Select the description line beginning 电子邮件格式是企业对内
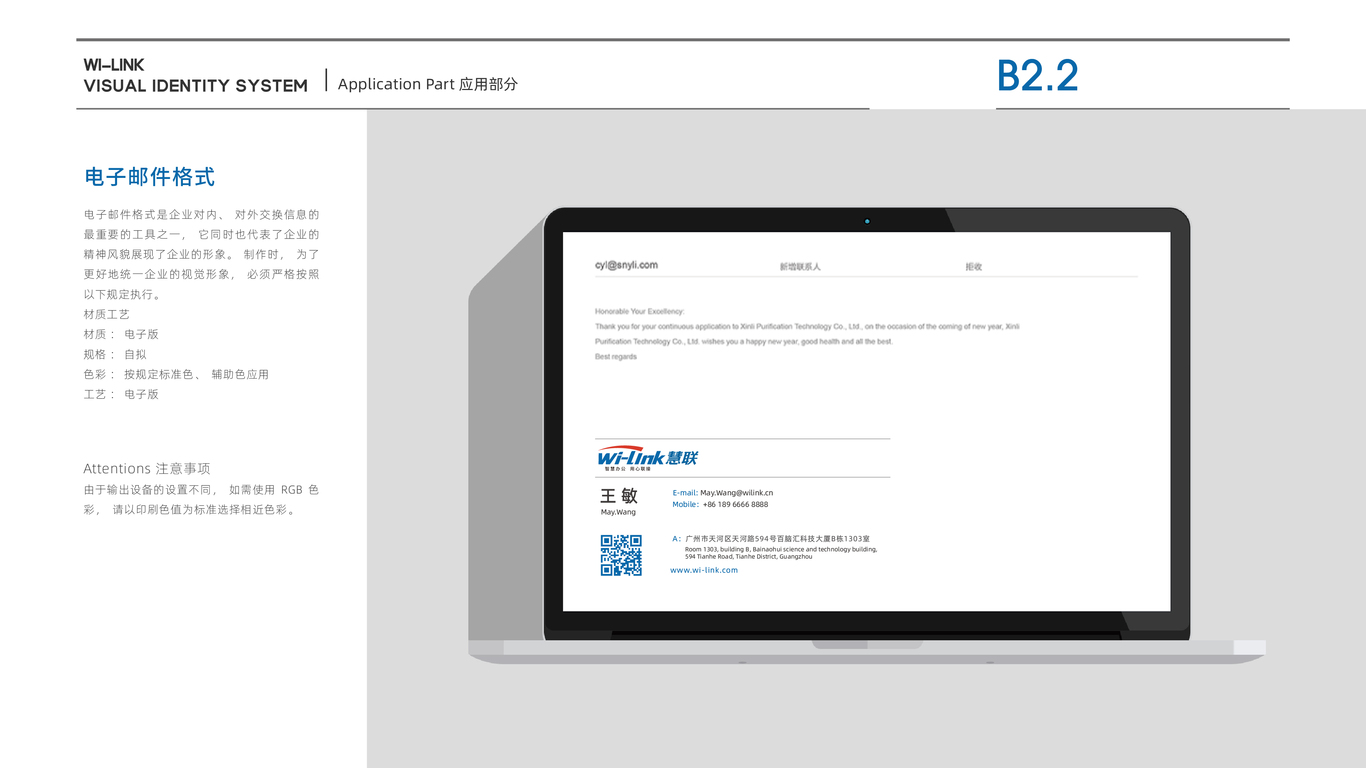Viewport: 1366px width, 768px height. 202,214
